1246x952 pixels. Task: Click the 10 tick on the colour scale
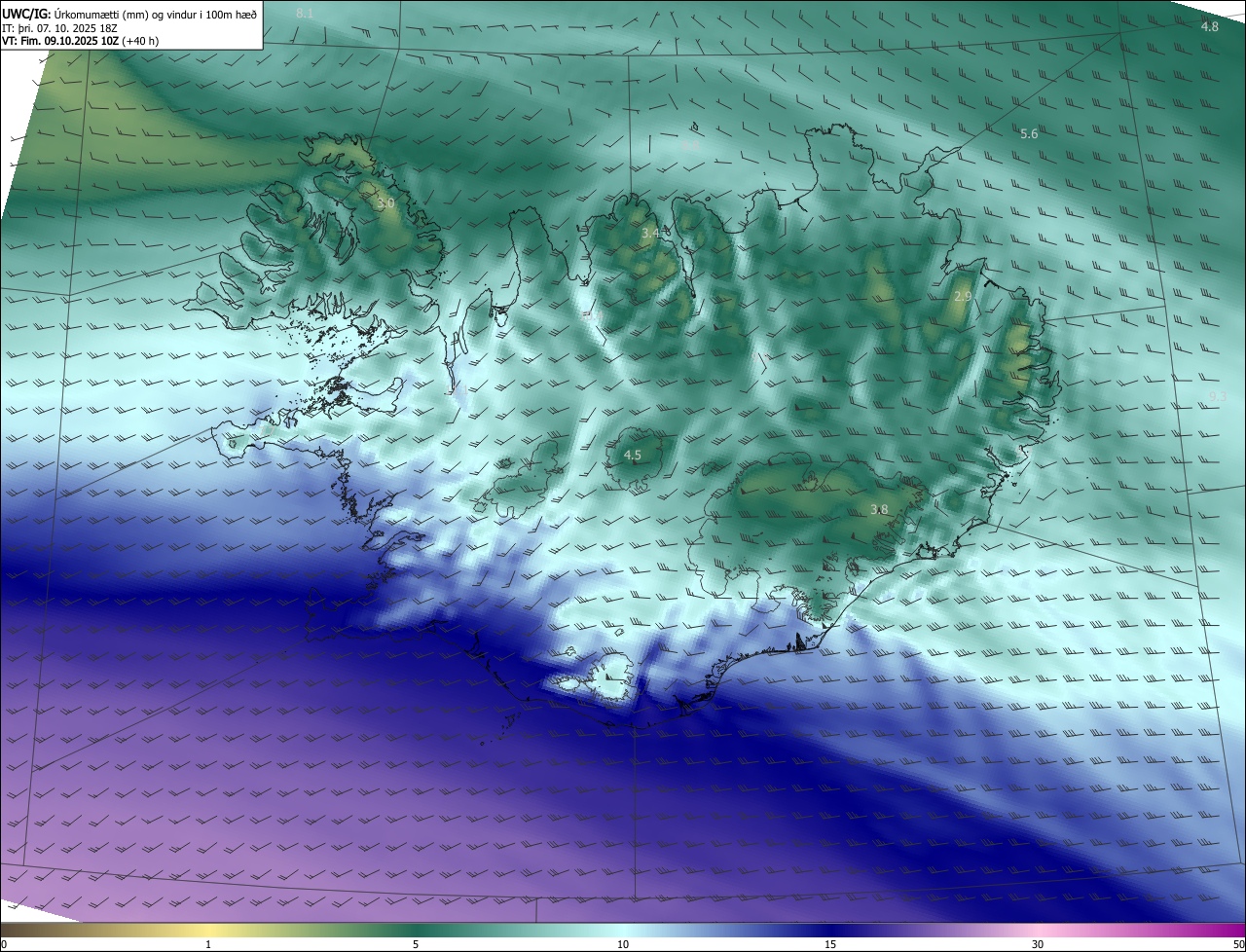pos(623,944)
